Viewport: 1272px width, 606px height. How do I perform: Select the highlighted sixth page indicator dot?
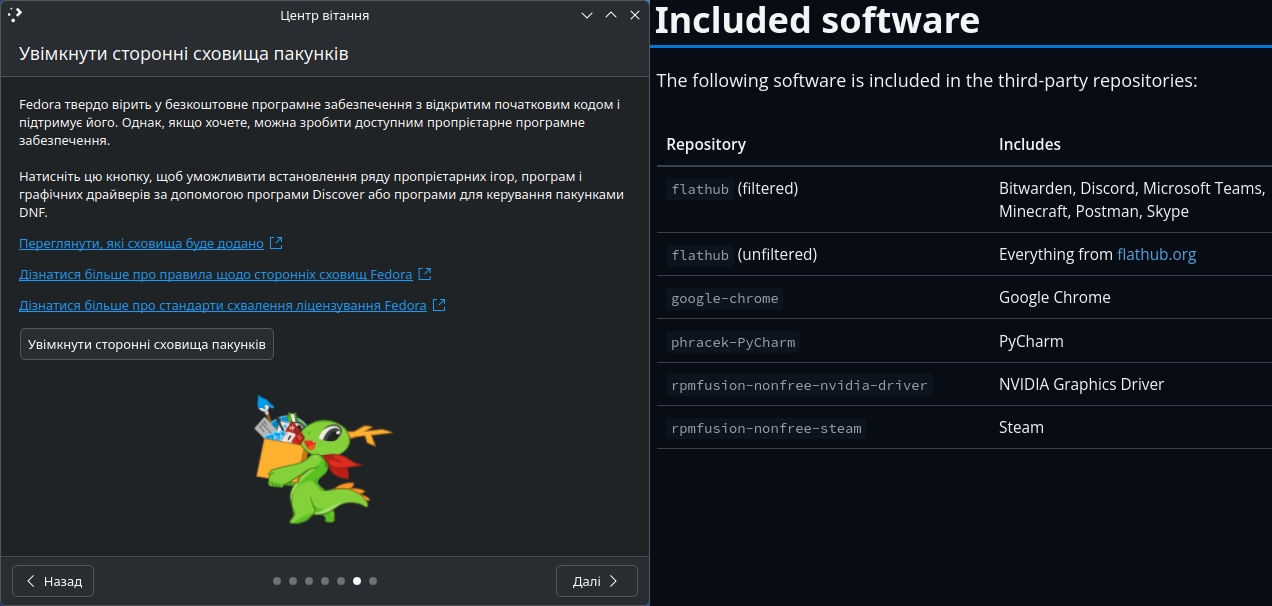pyautogui.click(x=357, y=581)
